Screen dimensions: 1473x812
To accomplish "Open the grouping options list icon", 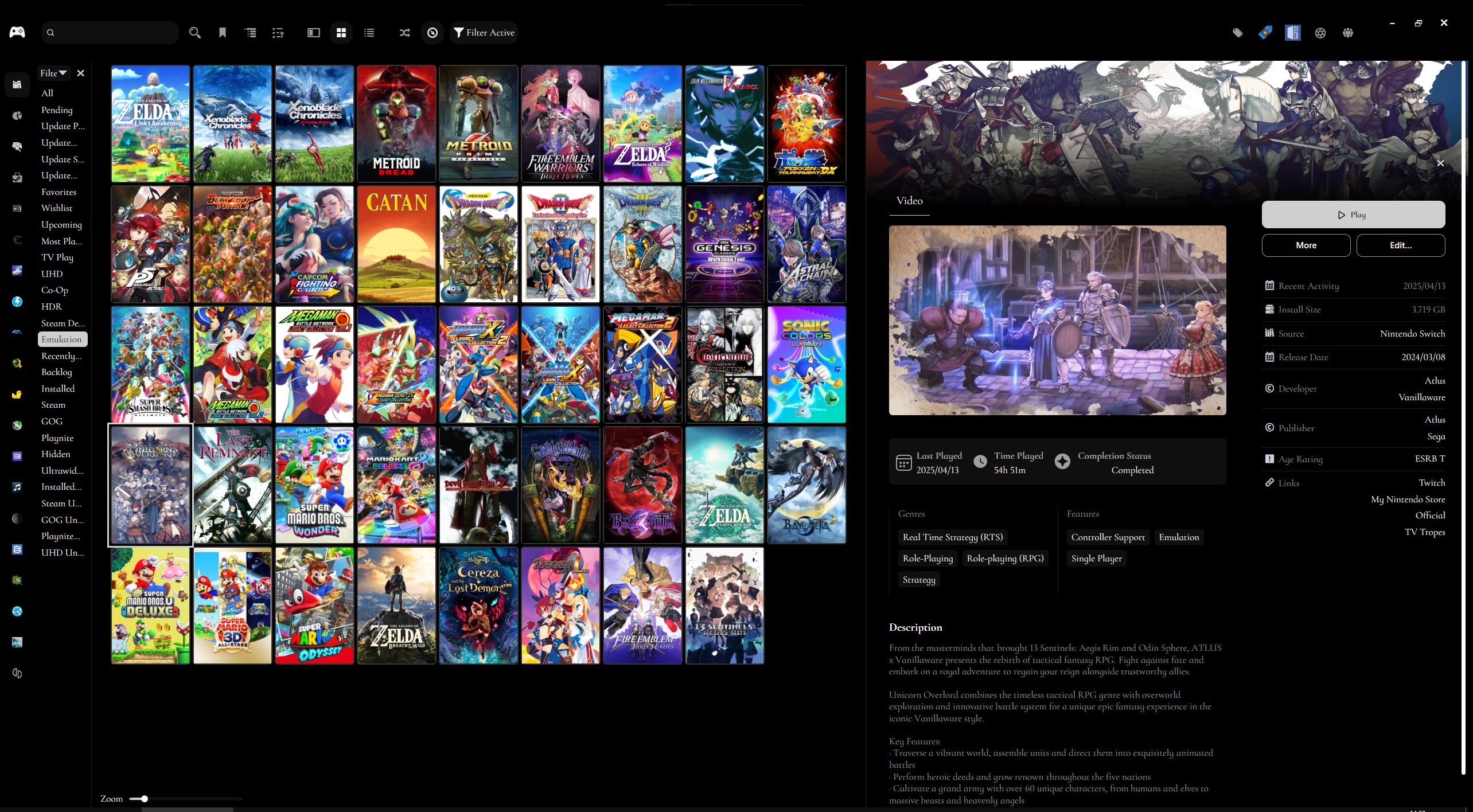I will click(x=251, y=33).
